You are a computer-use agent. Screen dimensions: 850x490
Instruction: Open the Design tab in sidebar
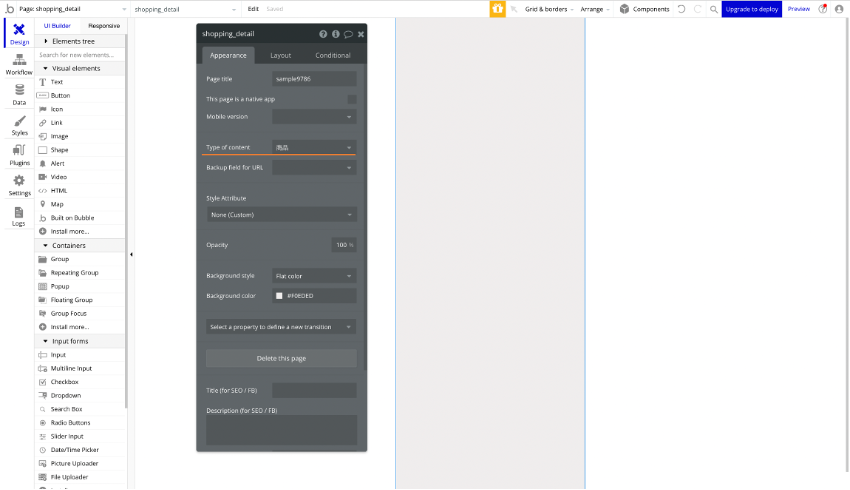[x=19, y=34]
